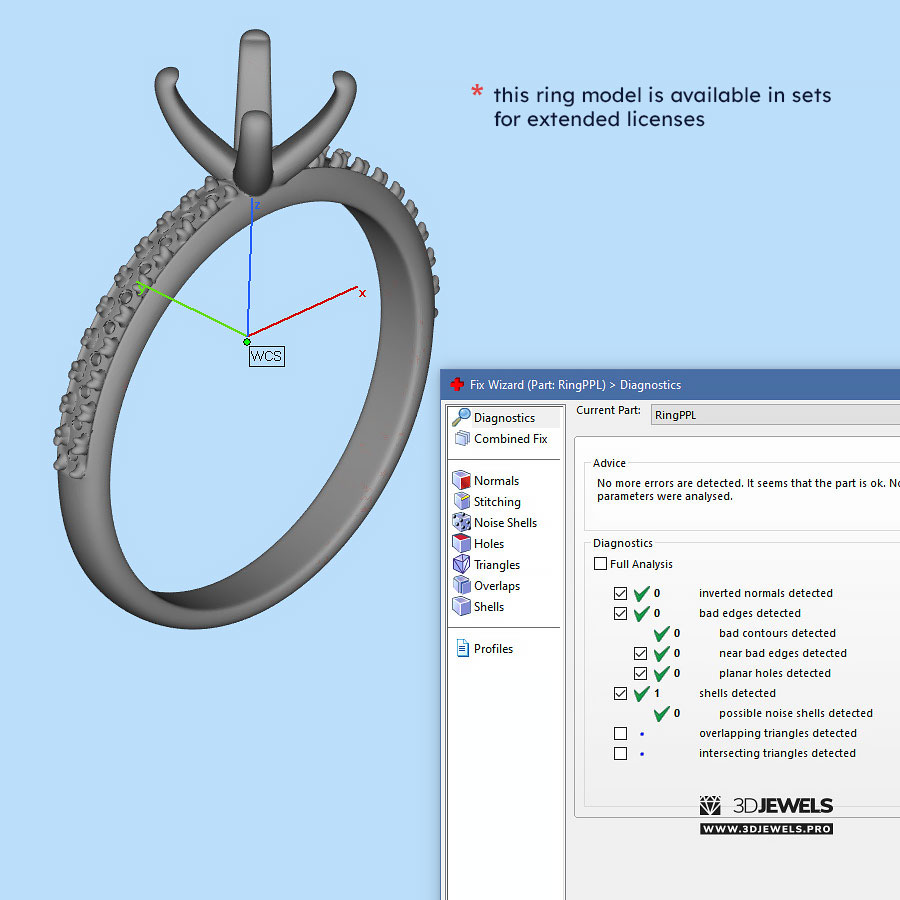Select the Profiles entry in sidebar

point(493,649)
